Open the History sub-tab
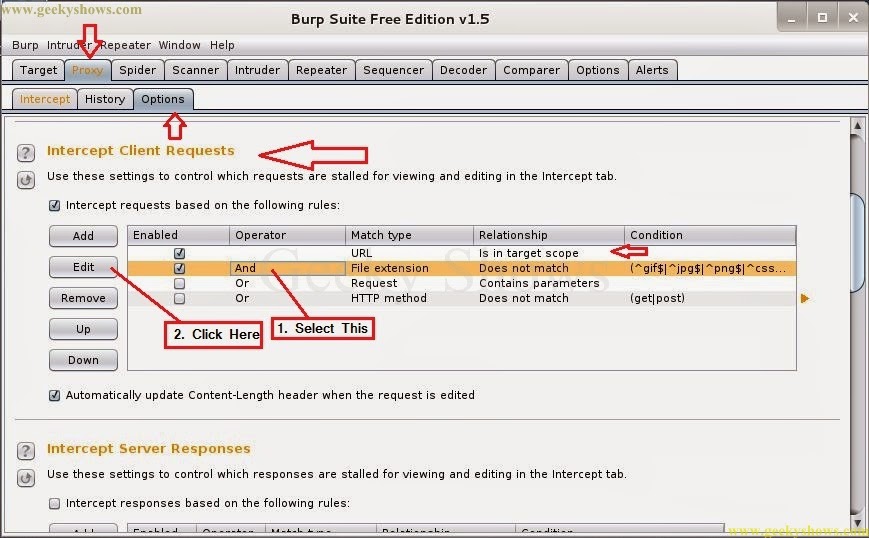869x538 pixels. 105,99
